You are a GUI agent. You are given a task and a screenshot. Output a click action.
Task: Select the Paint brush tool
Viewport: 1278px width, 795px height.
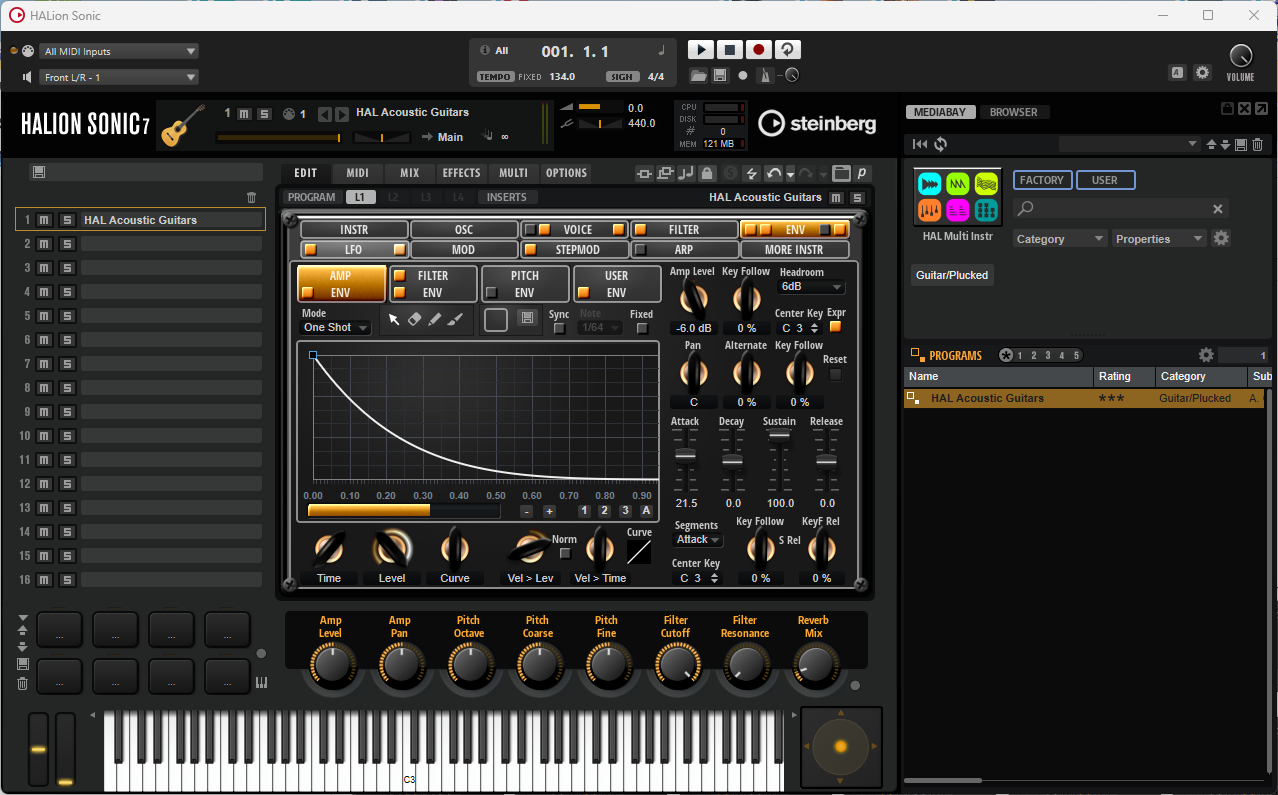(455, 319)
